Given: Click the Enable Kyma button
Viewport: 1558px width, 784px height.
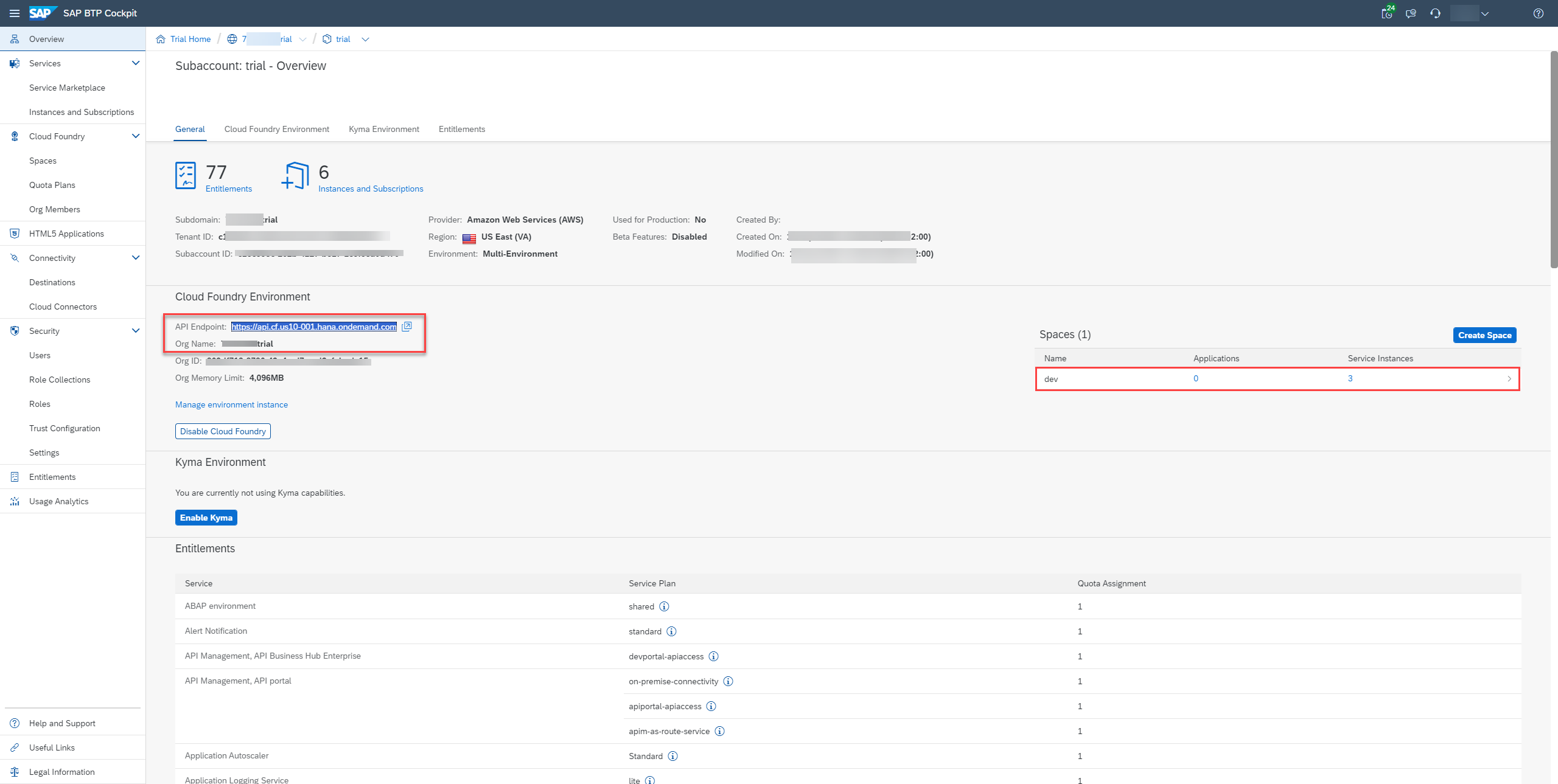Looking at the screenshot, I should click(x=206, y=518).
